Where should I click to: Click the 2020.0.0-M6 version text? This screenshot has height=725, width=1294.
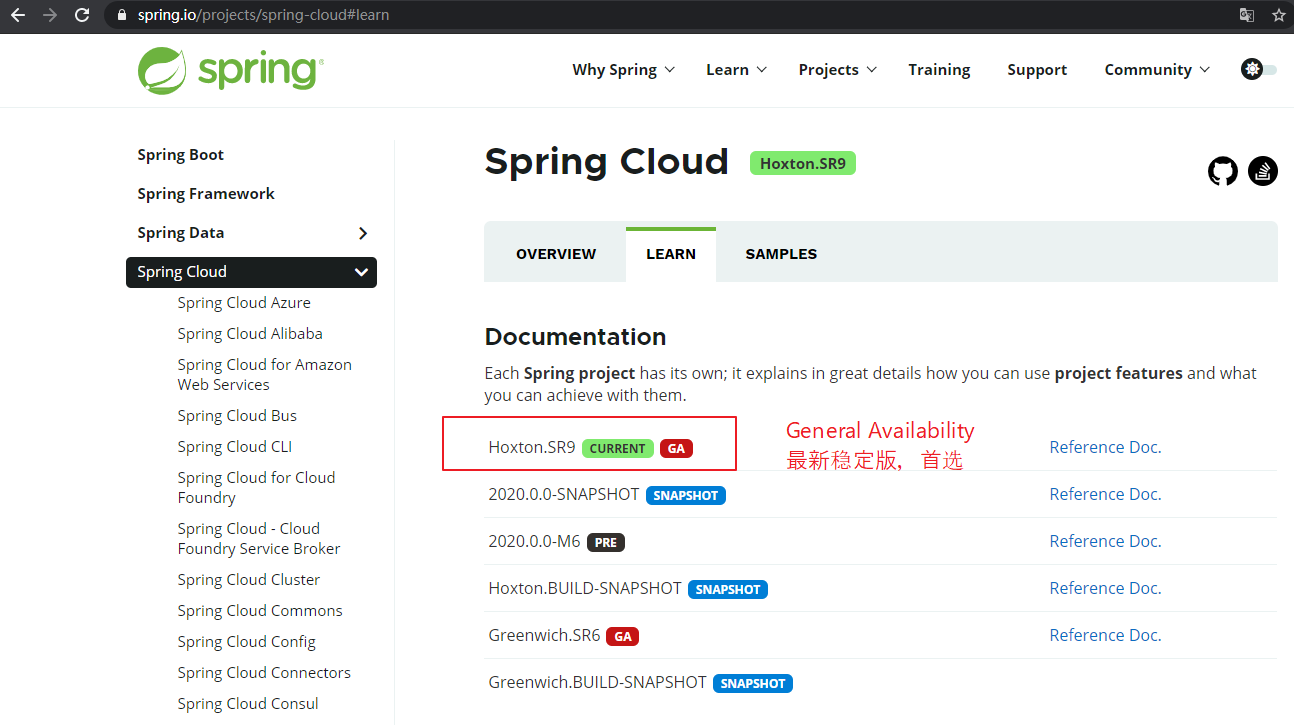coord(534,541)
